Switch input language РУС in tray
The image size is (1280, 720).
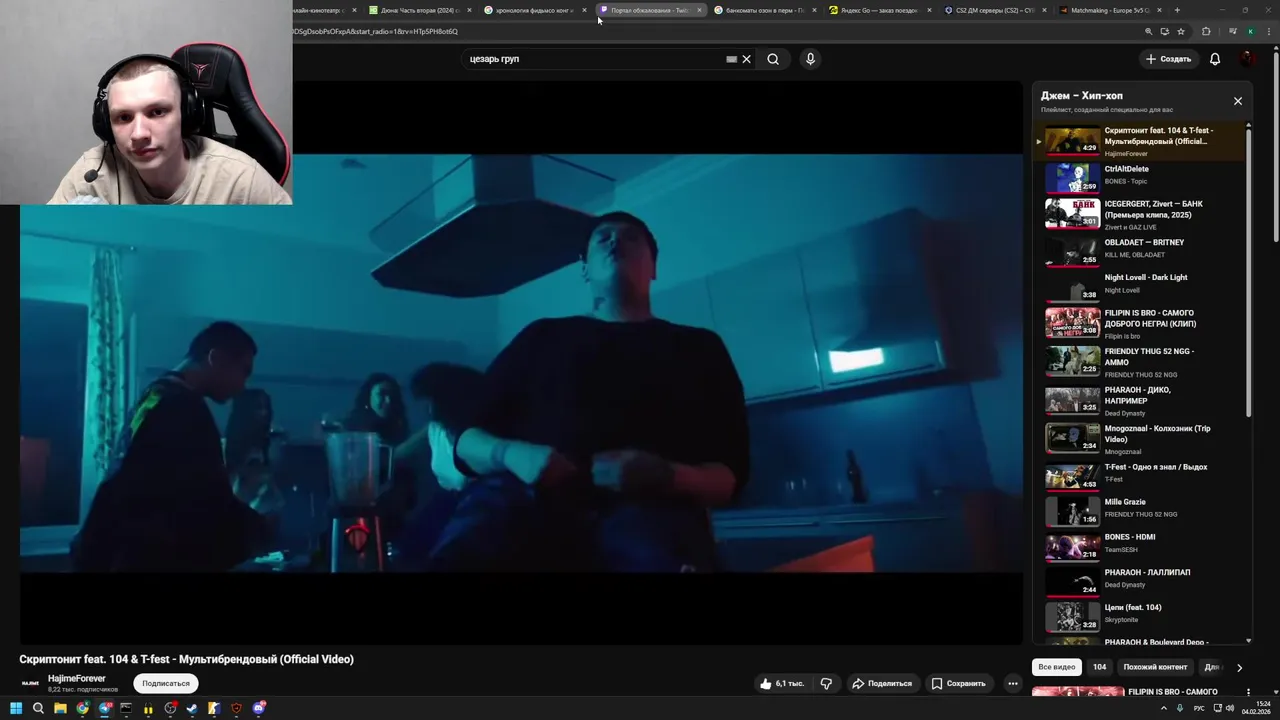[1199, 708]
